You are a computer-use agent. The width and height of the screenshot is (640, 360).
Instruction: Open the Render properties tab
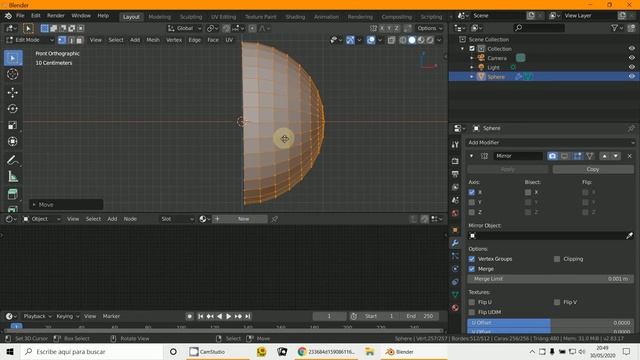(455, 161)
